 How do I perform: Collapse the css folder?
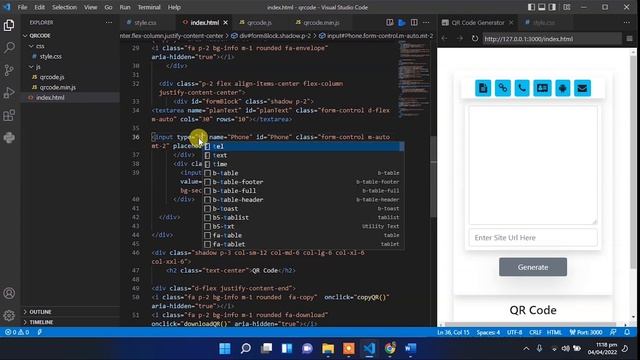(x=71, y=46)
